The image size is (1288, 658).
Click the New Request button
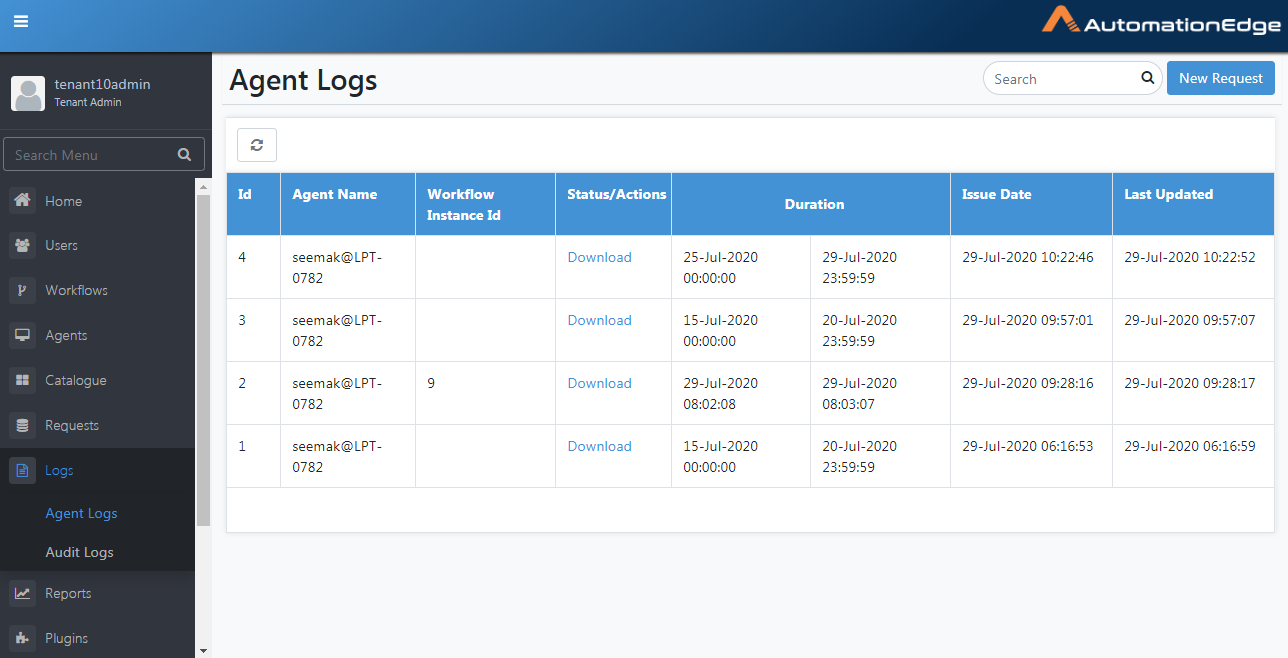(x=1221, y=78)
